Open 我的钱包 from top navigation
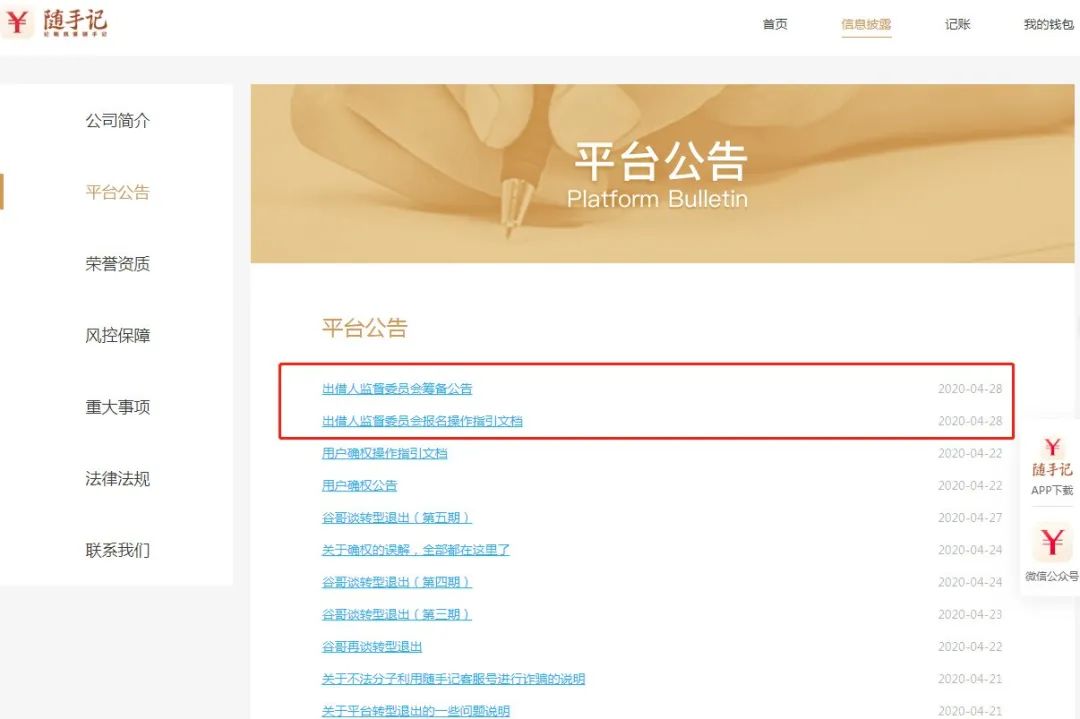 [x=1050, y=24]
